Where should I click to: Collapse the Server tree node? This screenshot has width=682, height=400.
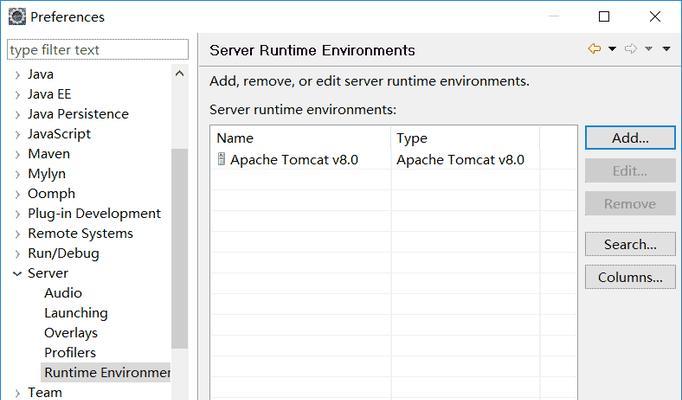(17, 274)
